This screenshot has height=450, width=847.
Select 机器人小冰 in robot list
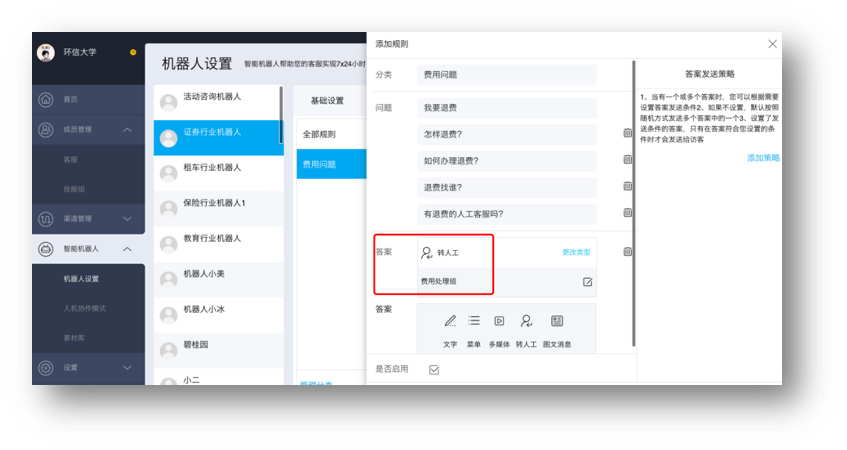[x=218, y=315]
